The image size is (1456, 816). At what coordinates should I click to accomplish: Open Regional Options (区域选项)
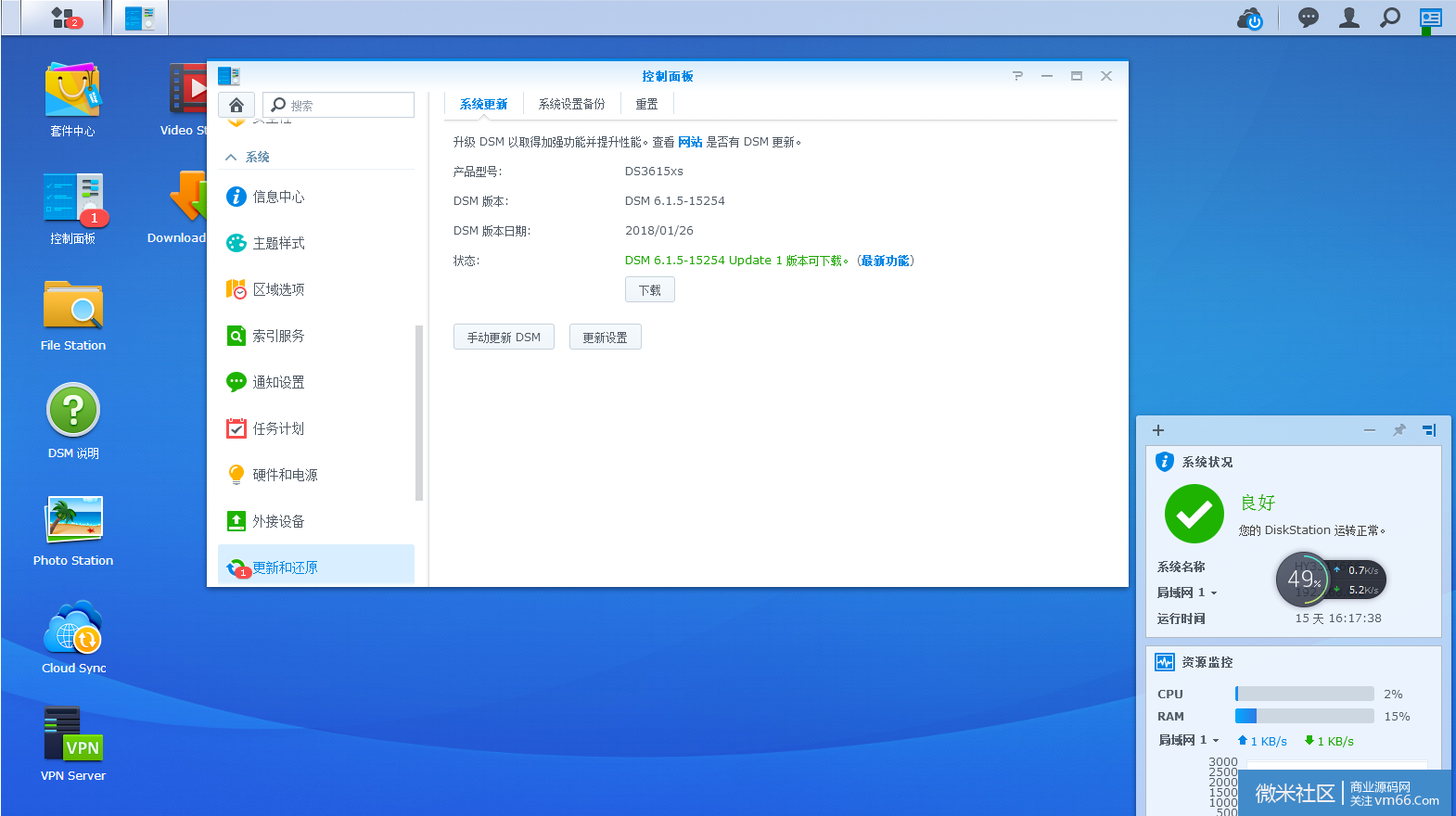pos(316,289)
